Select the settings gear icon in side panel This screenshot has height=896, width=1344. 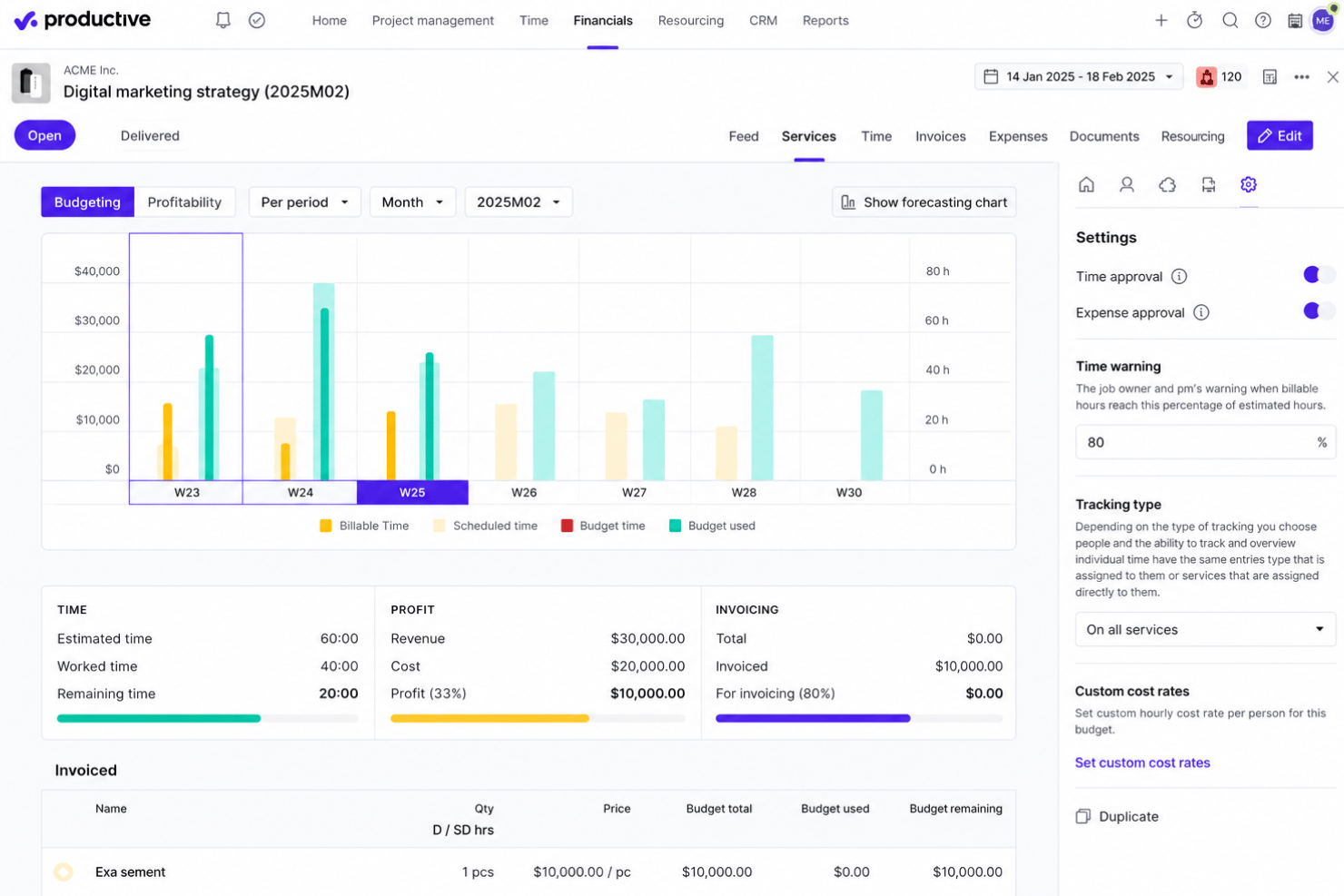1249,184
